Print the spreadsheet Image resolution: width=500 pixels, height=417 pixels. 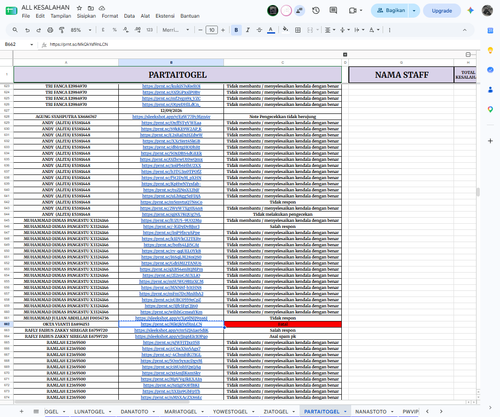[x=50, y=30]
